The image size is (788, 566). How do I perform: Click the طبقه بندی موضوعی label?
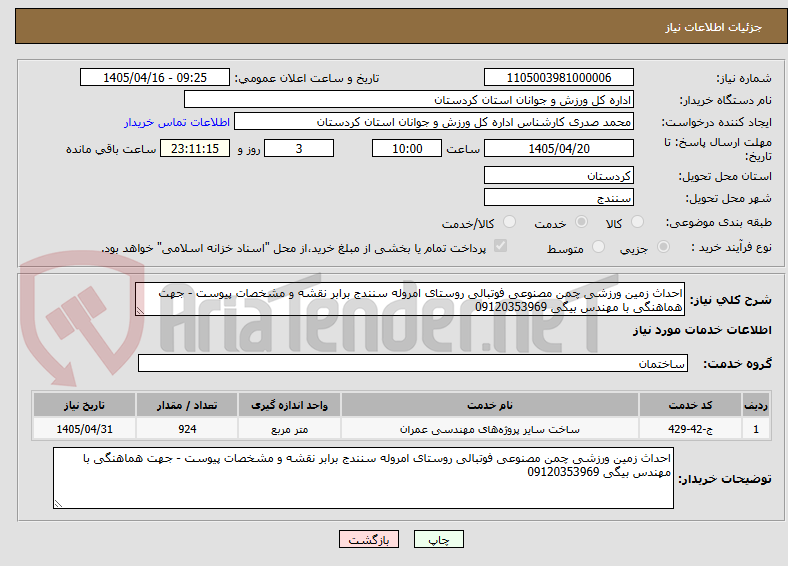[719, 222]
